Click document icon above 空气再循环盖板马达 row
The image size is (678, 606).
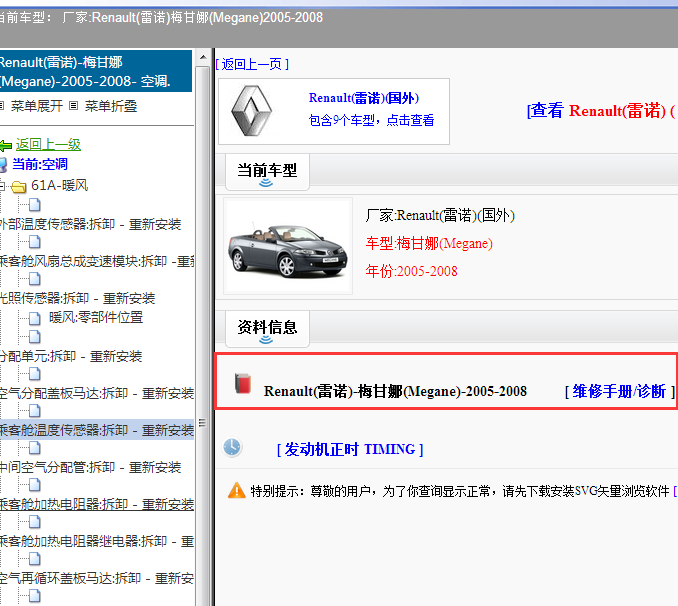pos(35,559)
